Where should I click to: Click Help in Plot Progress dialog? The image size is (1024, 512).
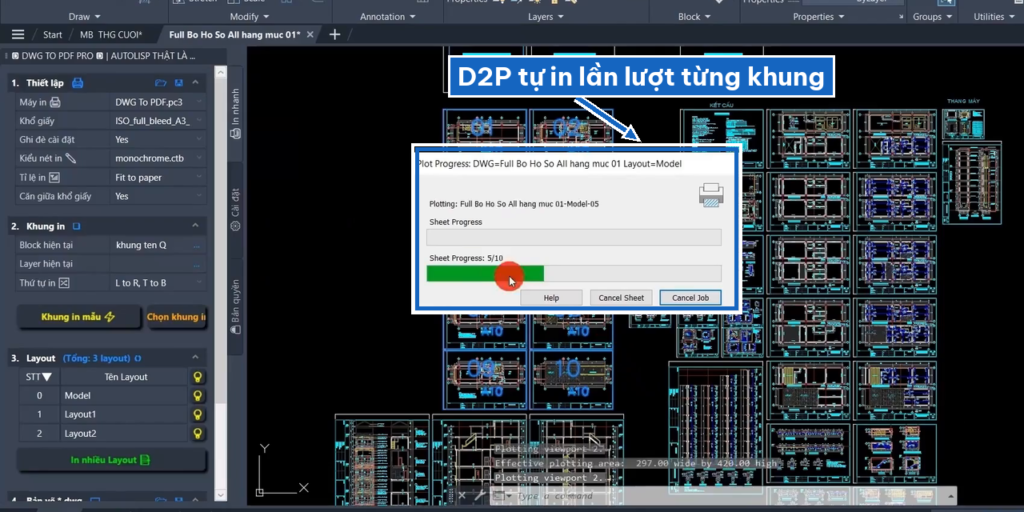[551, 298]
